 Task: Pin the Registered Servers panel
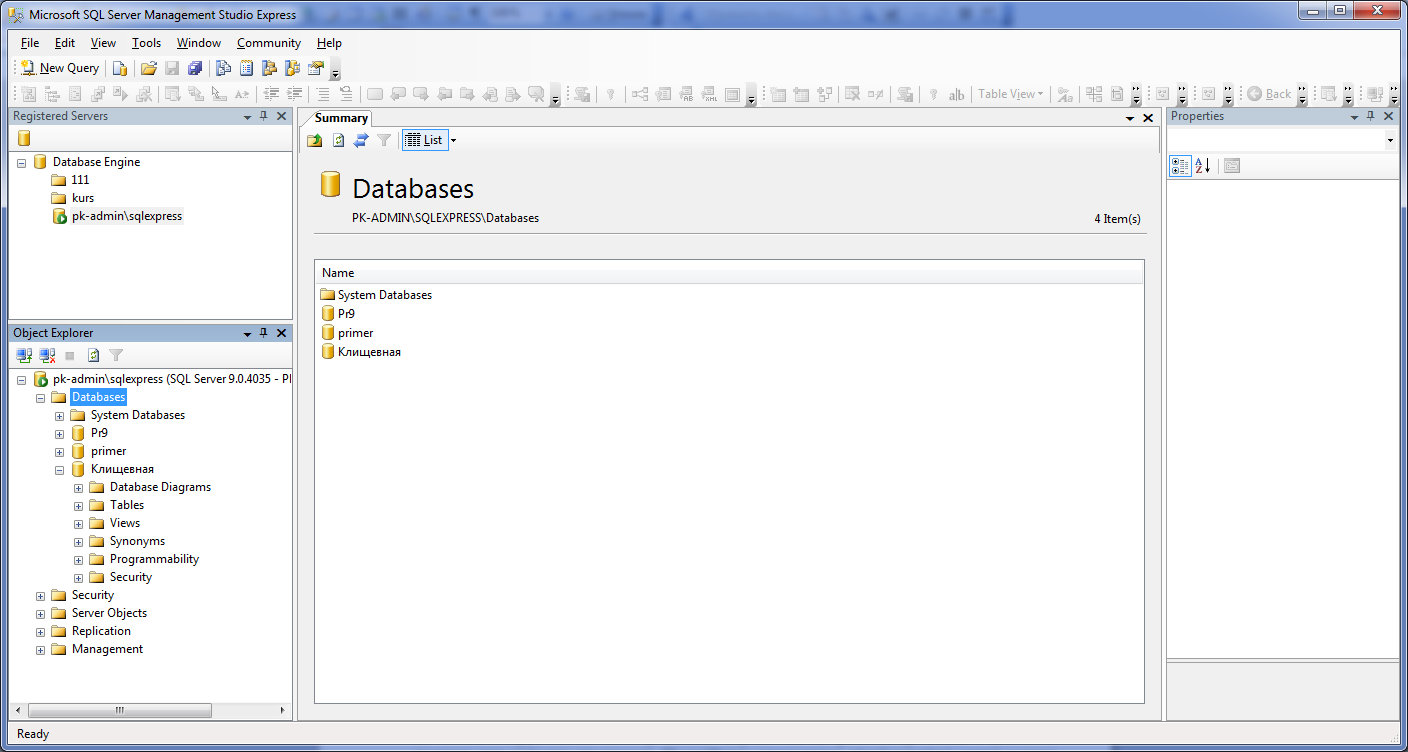[264, 116]
